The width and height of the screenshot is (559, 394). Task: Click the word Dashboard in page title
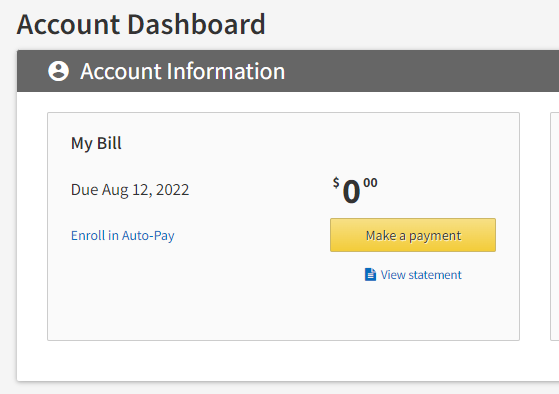tap(196, 25)
